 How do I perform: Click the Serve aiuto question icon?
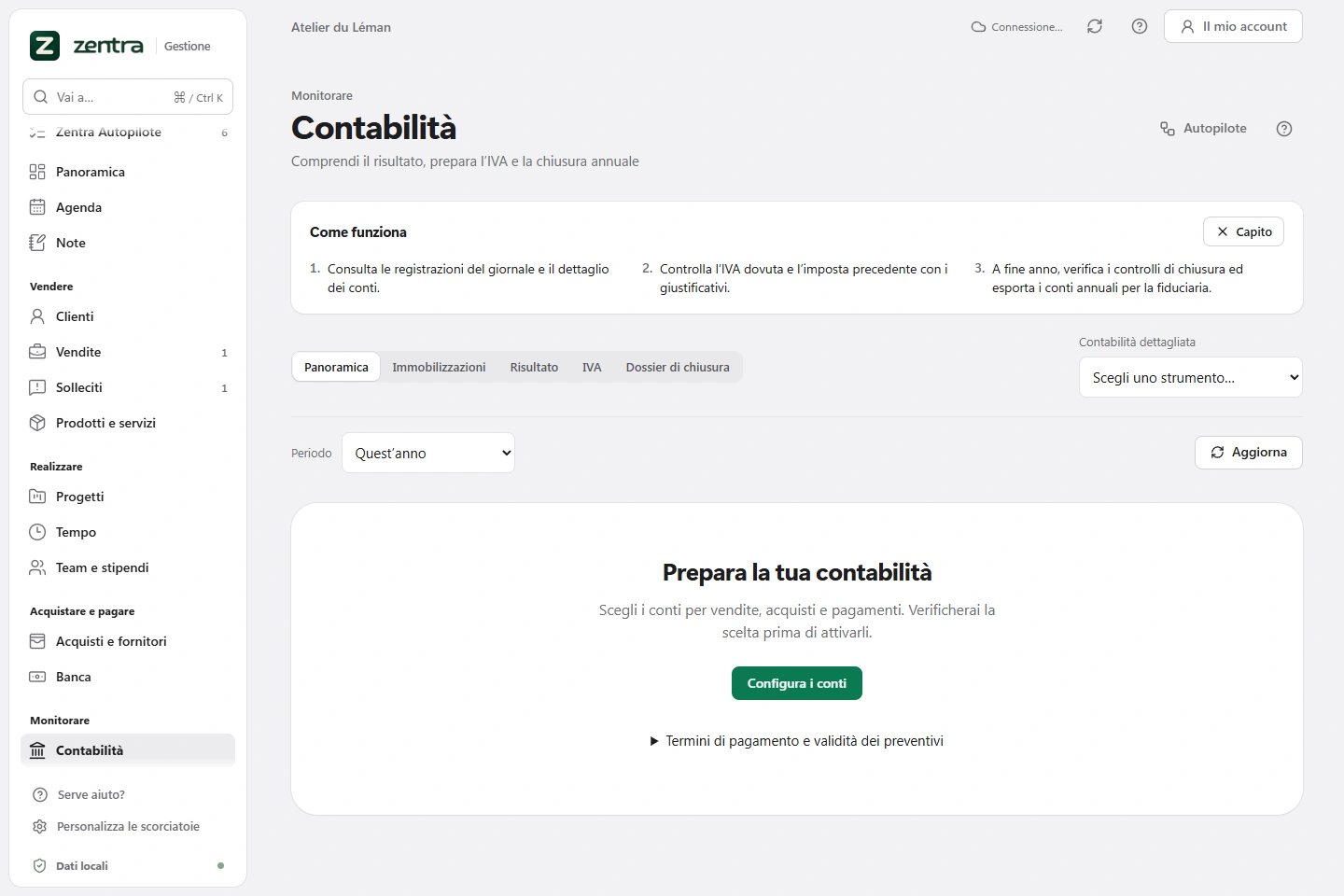pyautogui.click(x=40, y=795)
